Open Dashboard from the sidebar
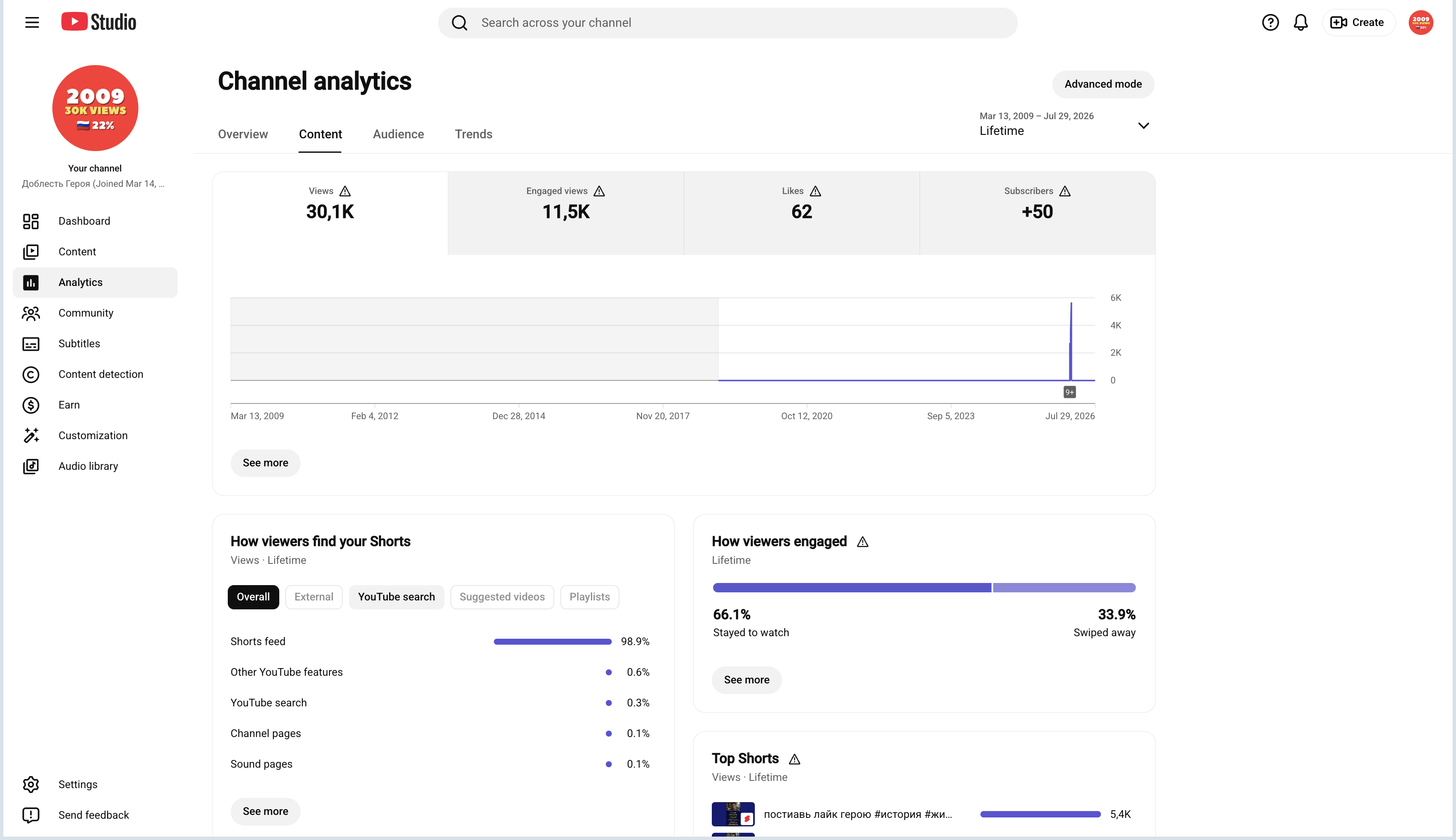This screenshot has width=1456, height=840. pyautogui.click(x=95, y=221)
